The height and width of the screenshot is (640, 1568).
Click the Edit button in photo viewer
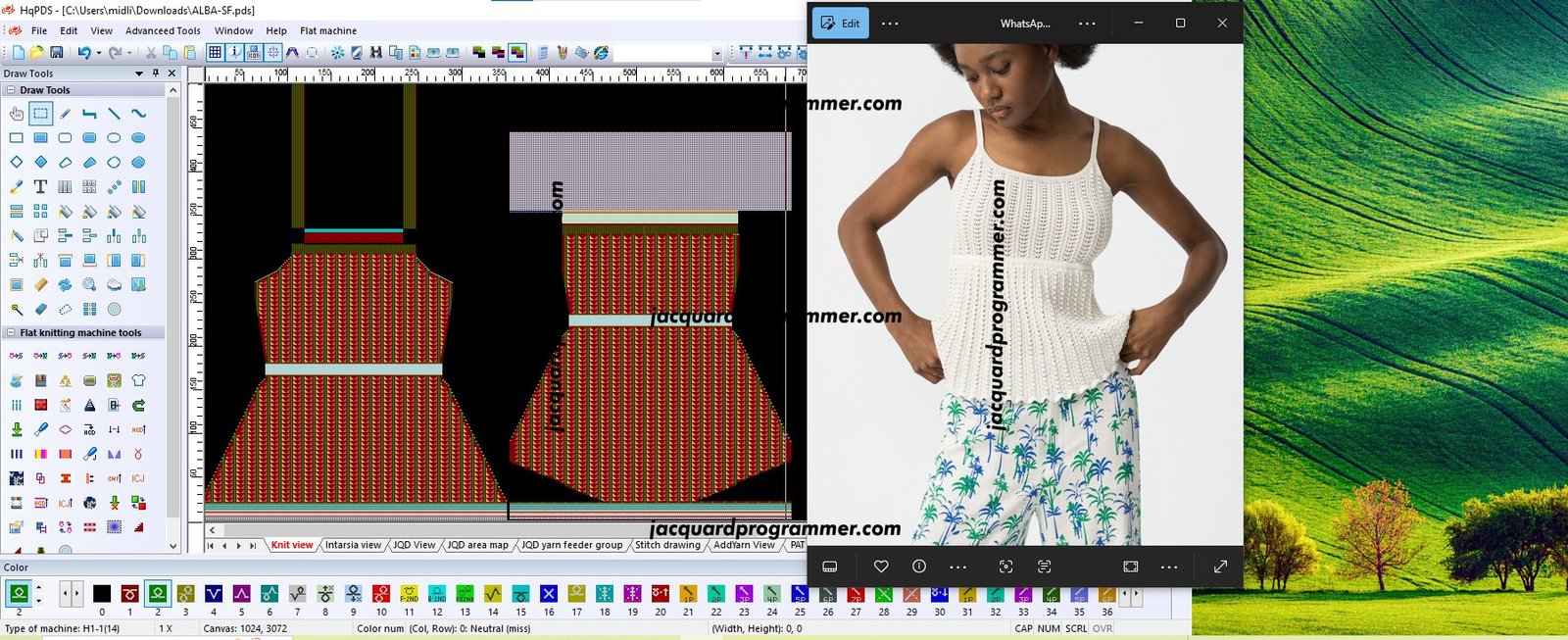(x=841, y=24)
